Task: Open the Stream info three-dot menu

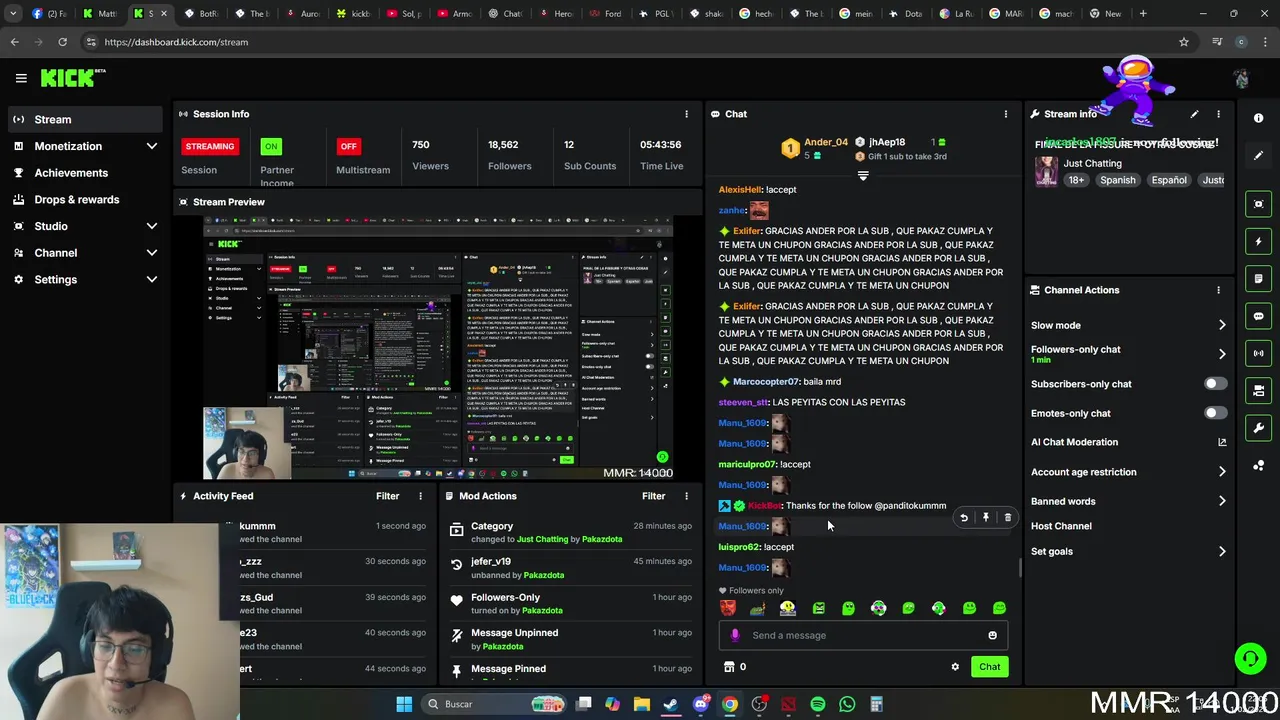Action: [1218, 114]
